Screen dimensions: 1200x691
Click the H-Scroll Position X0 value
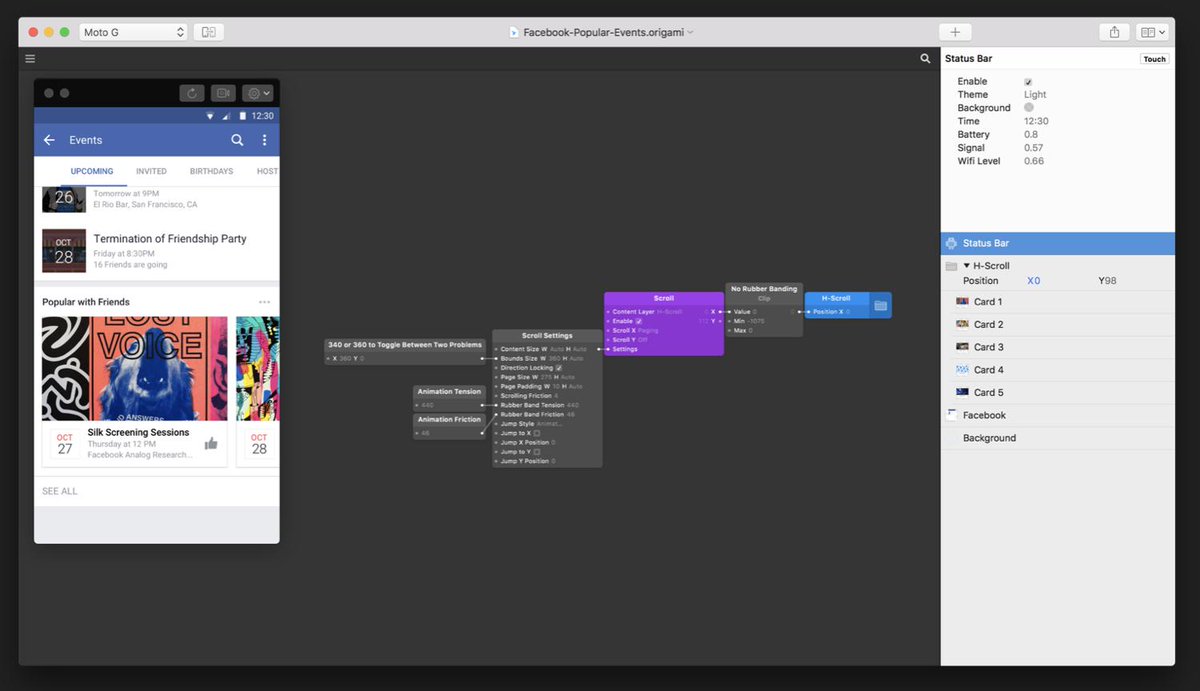[1034, 281]
